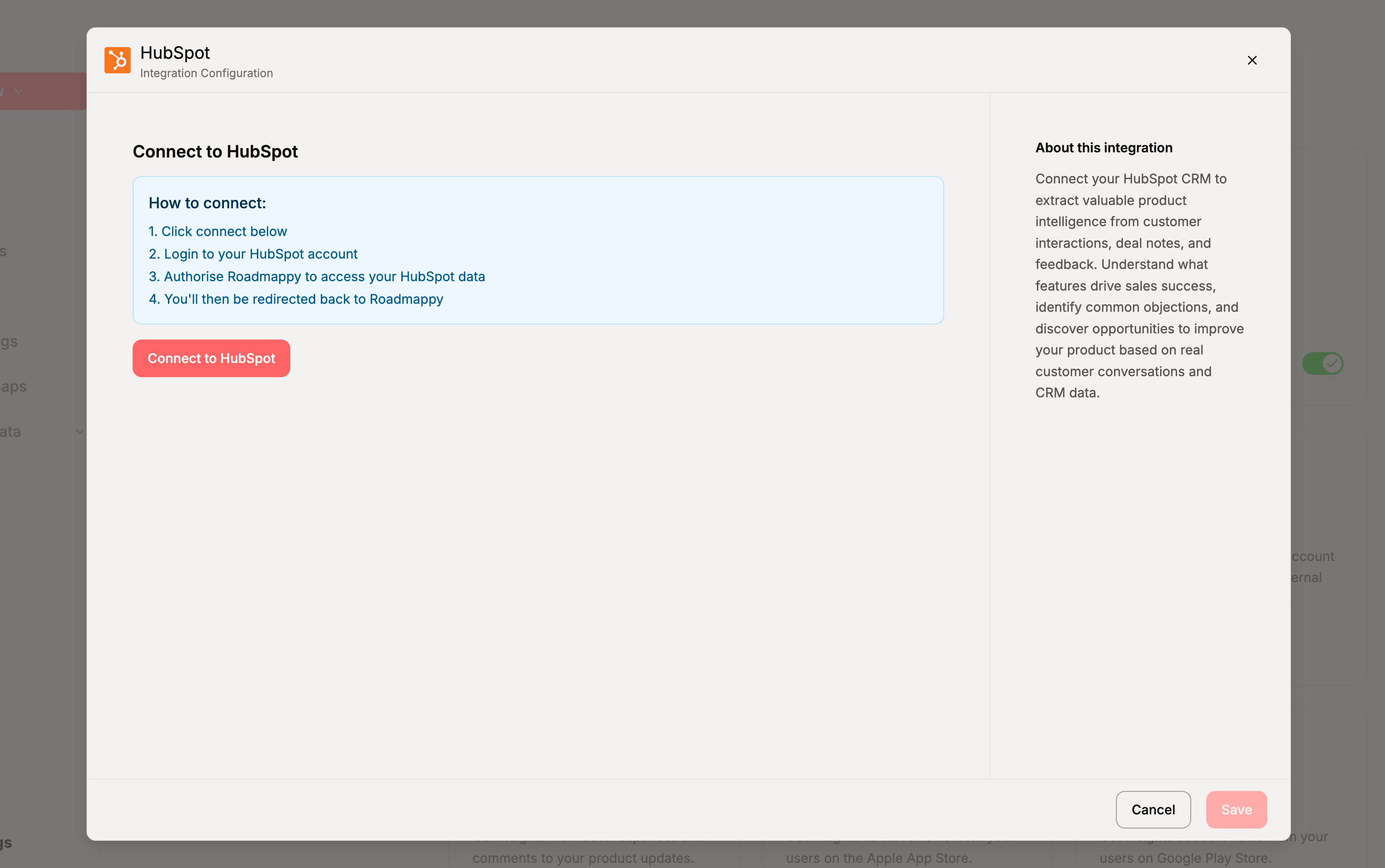Click the 'HubSpot' title in dialog header

pos(175,53)
